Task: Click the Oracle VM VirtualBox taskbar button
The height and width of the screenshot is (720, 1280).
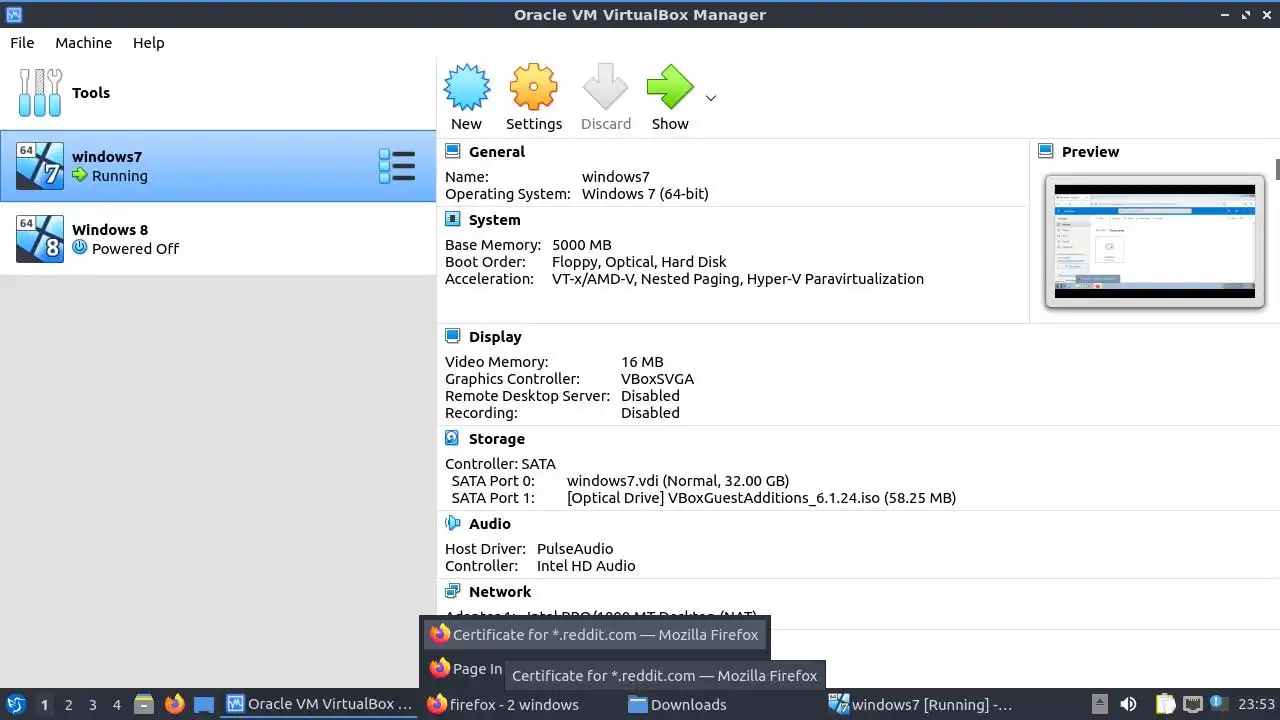Action: click(x=319, y=704)
